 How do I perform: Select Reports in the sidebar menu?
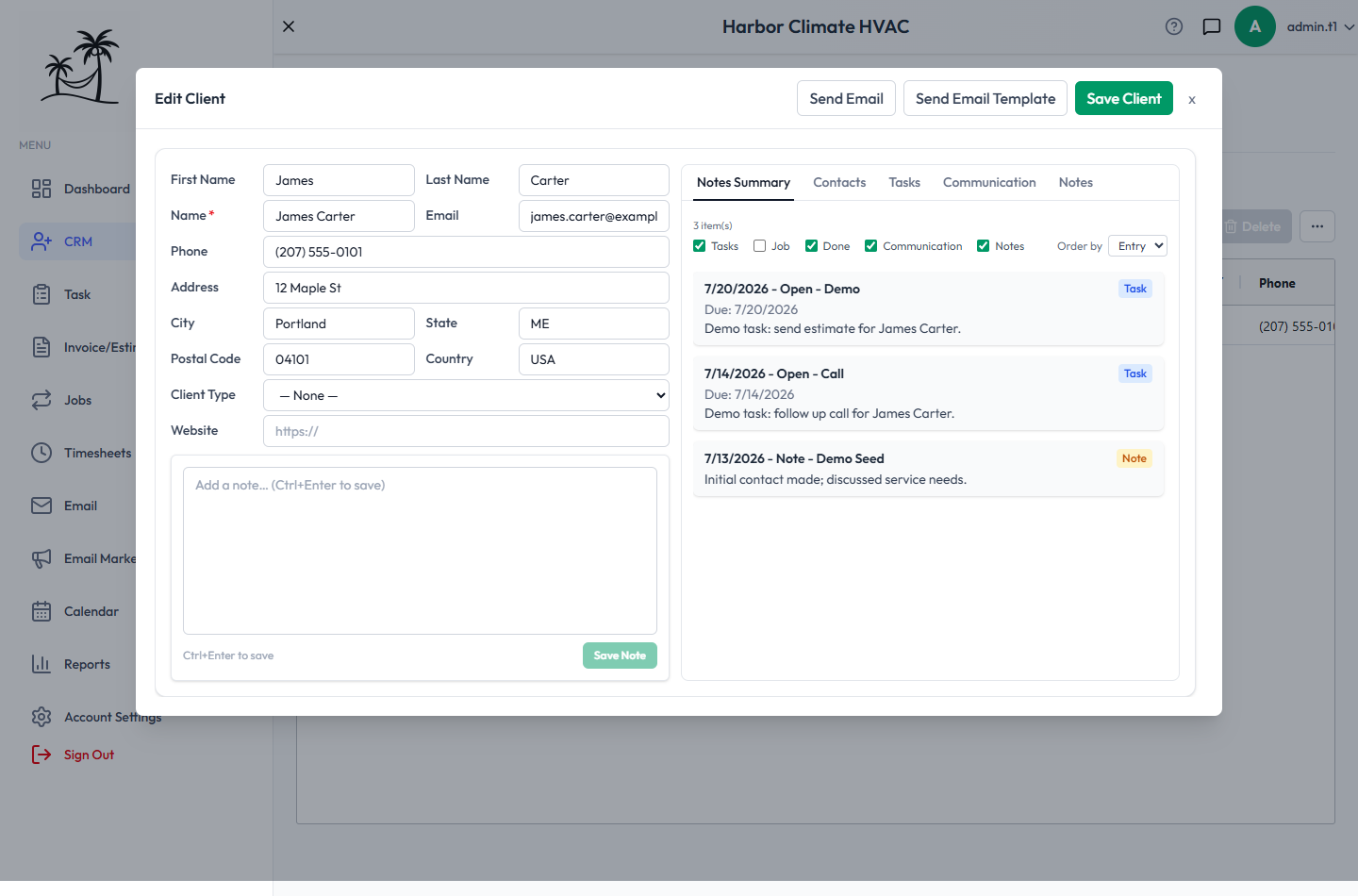(x=87, y=664)
